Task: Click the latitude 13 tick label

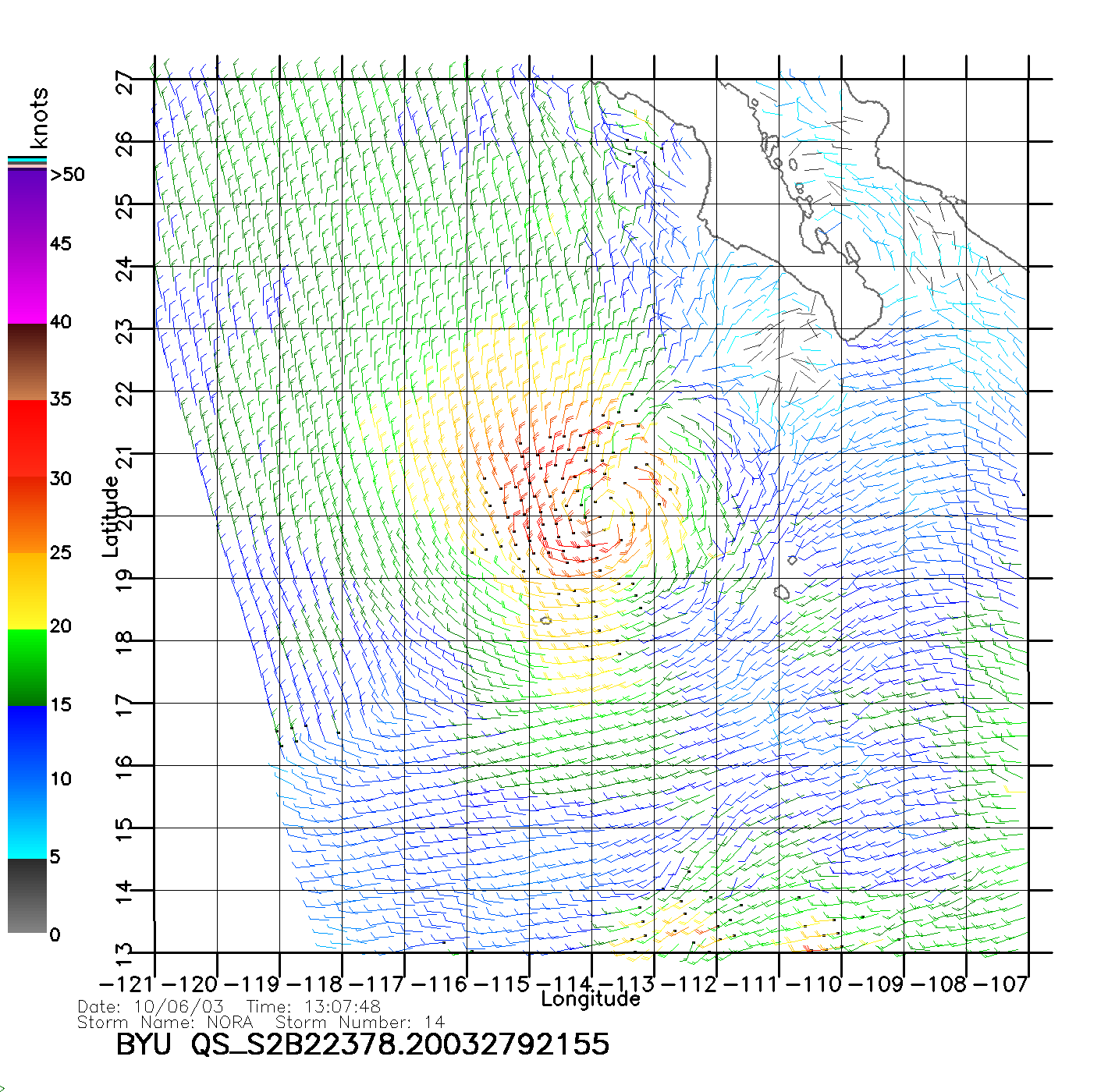Action: click(x=125, y=954)
